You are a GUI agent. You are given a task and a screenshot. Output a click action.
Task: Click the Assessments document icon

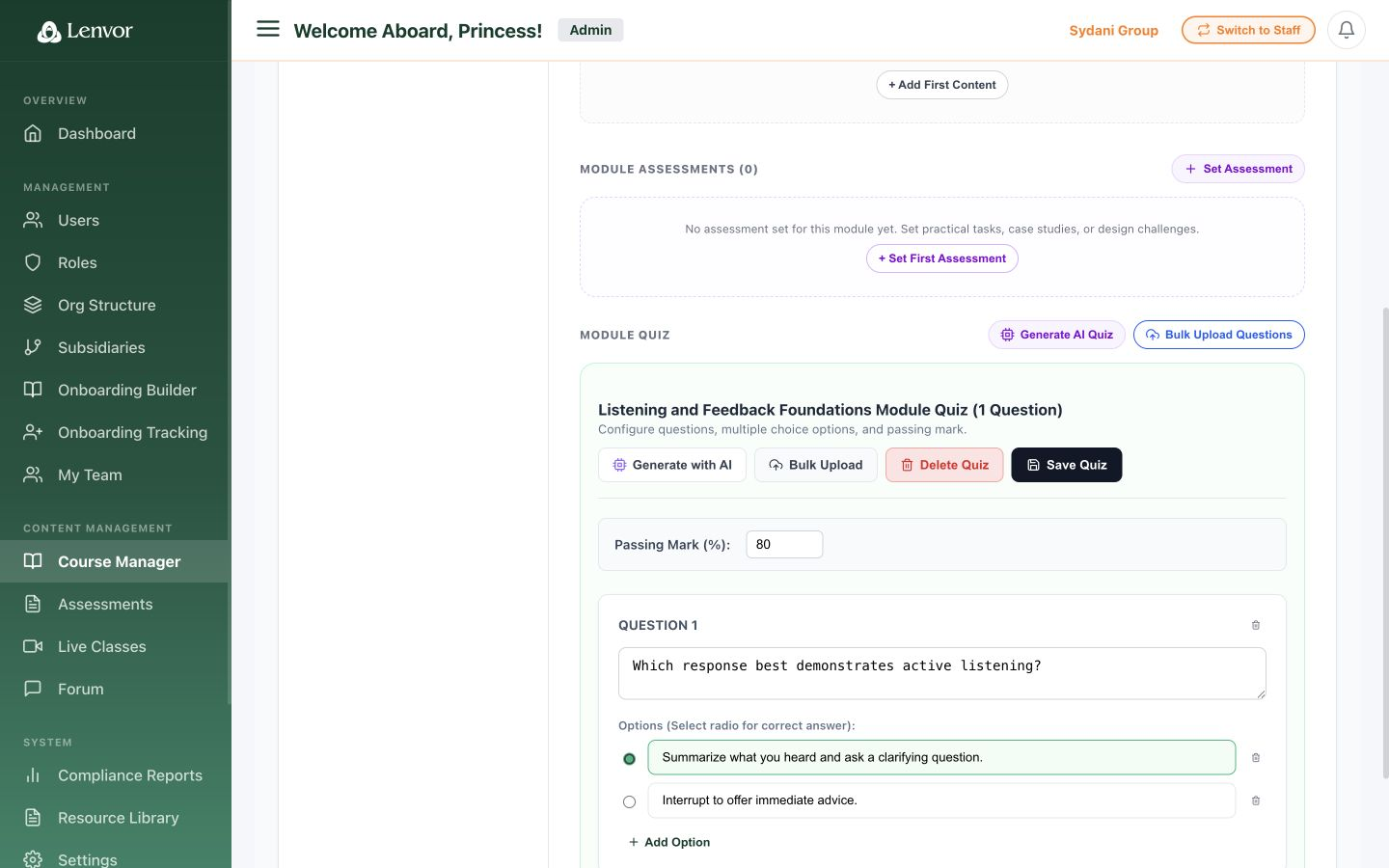click(33, 604)
